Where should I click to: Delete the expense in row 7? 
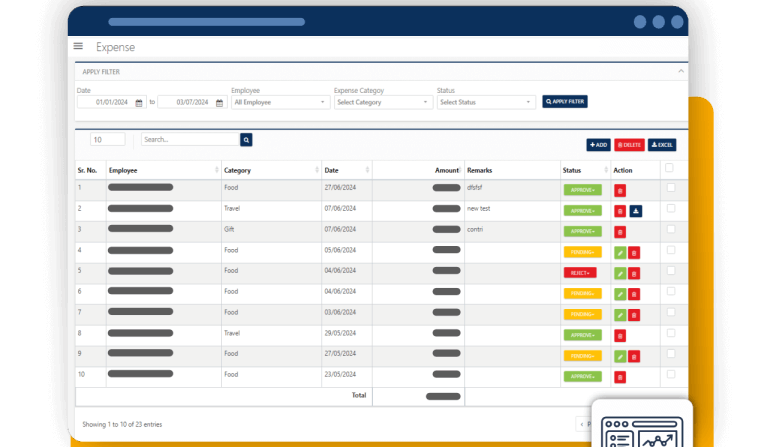pyautogui.click(x=633, y=315)
